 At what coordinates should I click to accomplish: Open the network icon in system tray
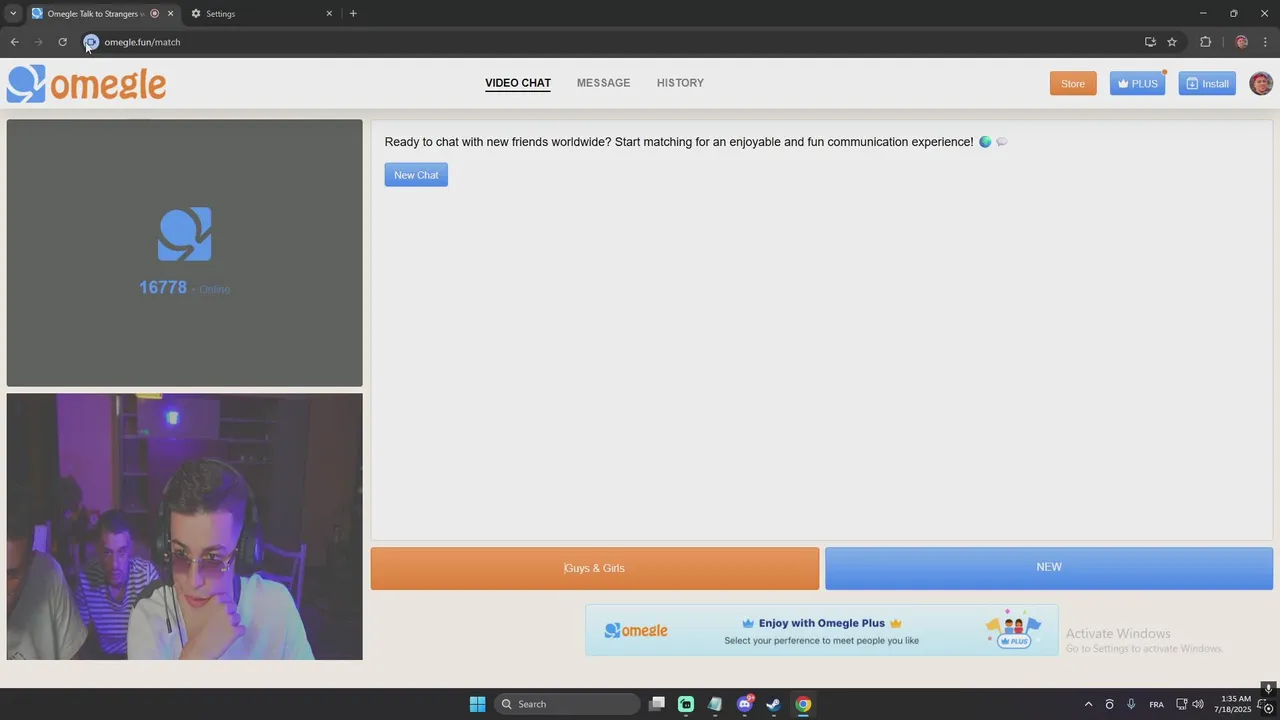pyautogui.click(x=1181, y=704)
